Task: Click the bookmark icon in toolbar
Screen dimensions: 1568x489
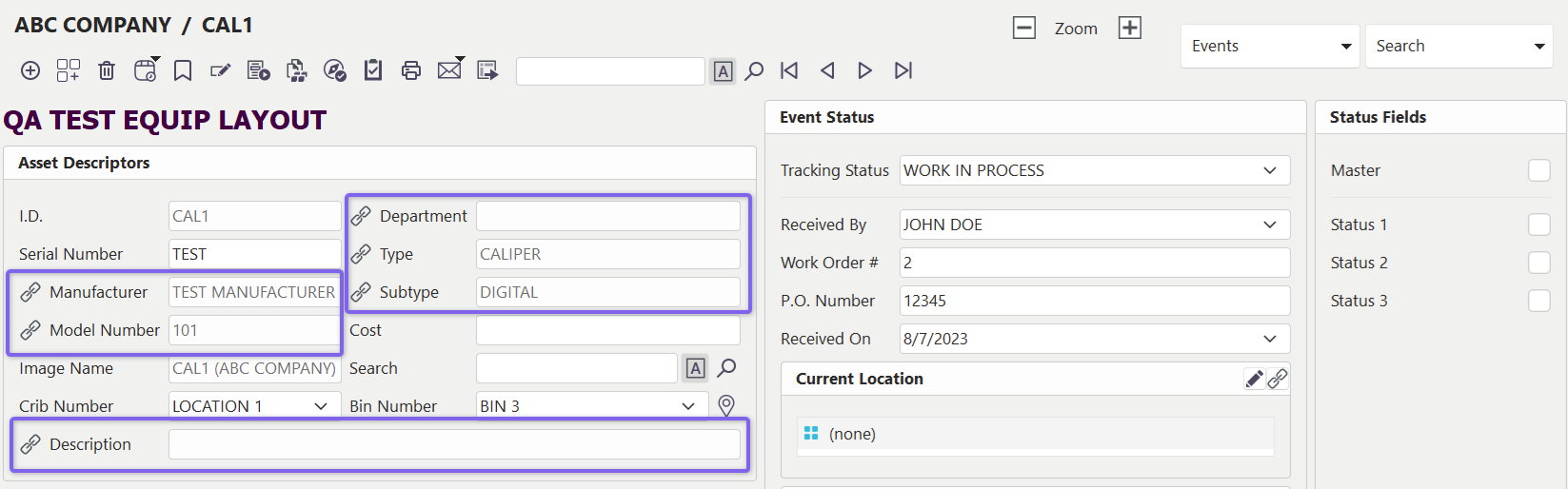Action: pyautogui.click(x=183, y=70)
